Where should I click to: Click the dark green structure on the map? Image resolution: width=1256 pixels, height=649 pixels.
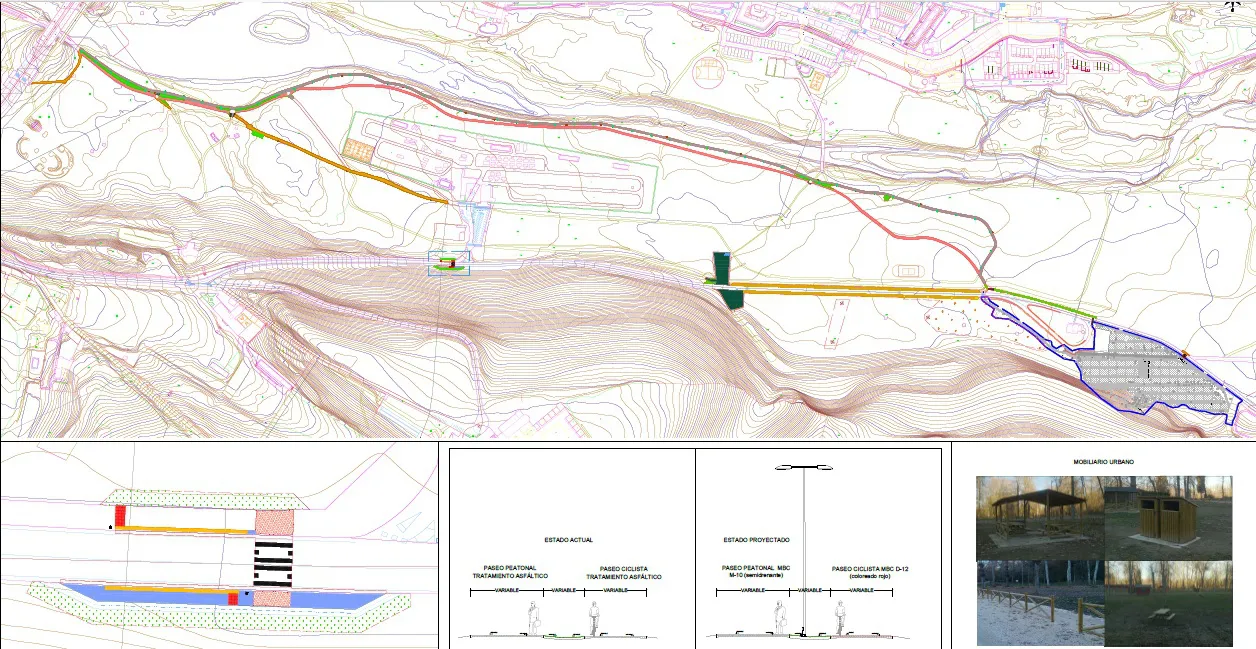point(728,281)
